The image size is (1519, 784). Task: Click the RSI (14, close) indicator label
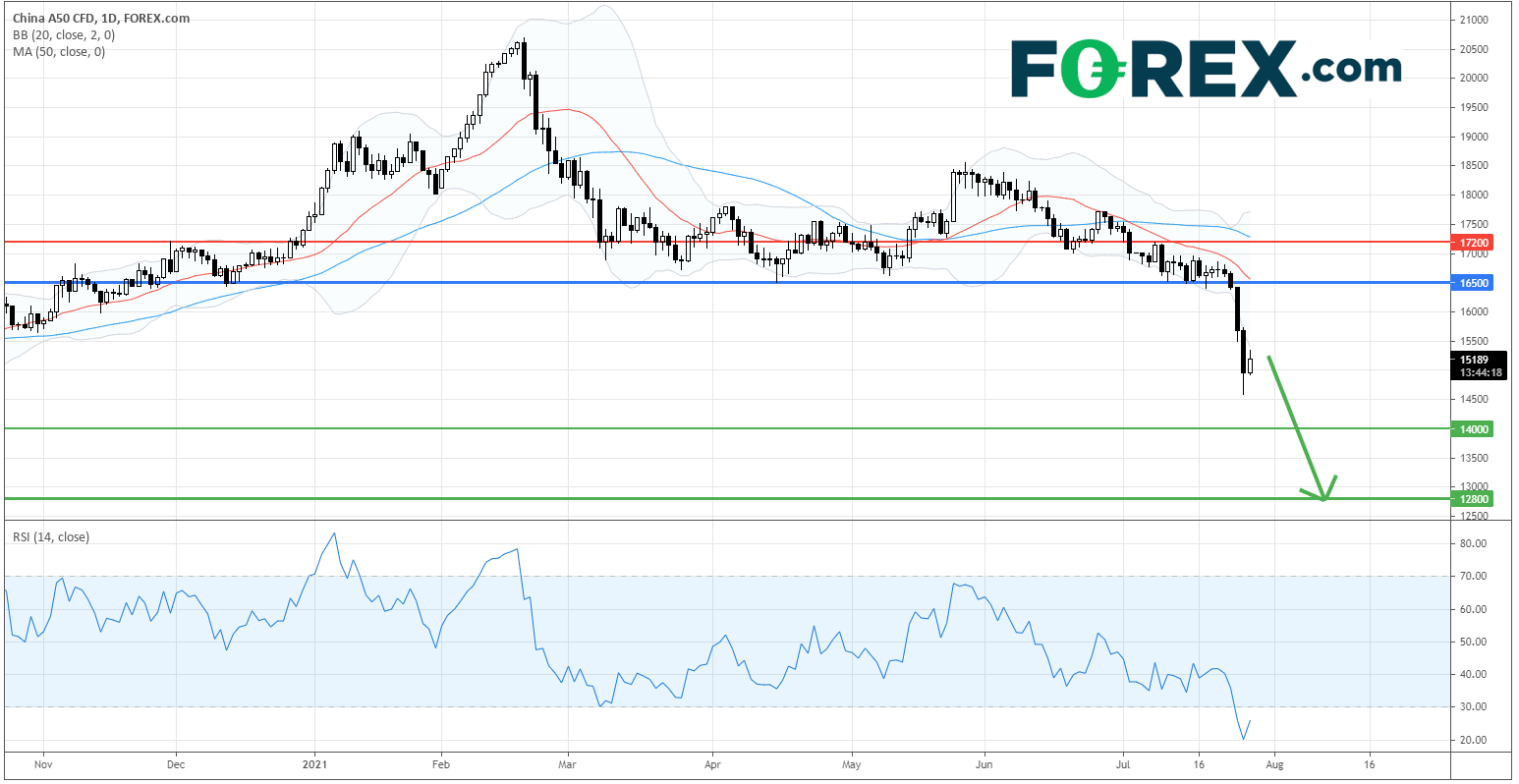point(53,536)
